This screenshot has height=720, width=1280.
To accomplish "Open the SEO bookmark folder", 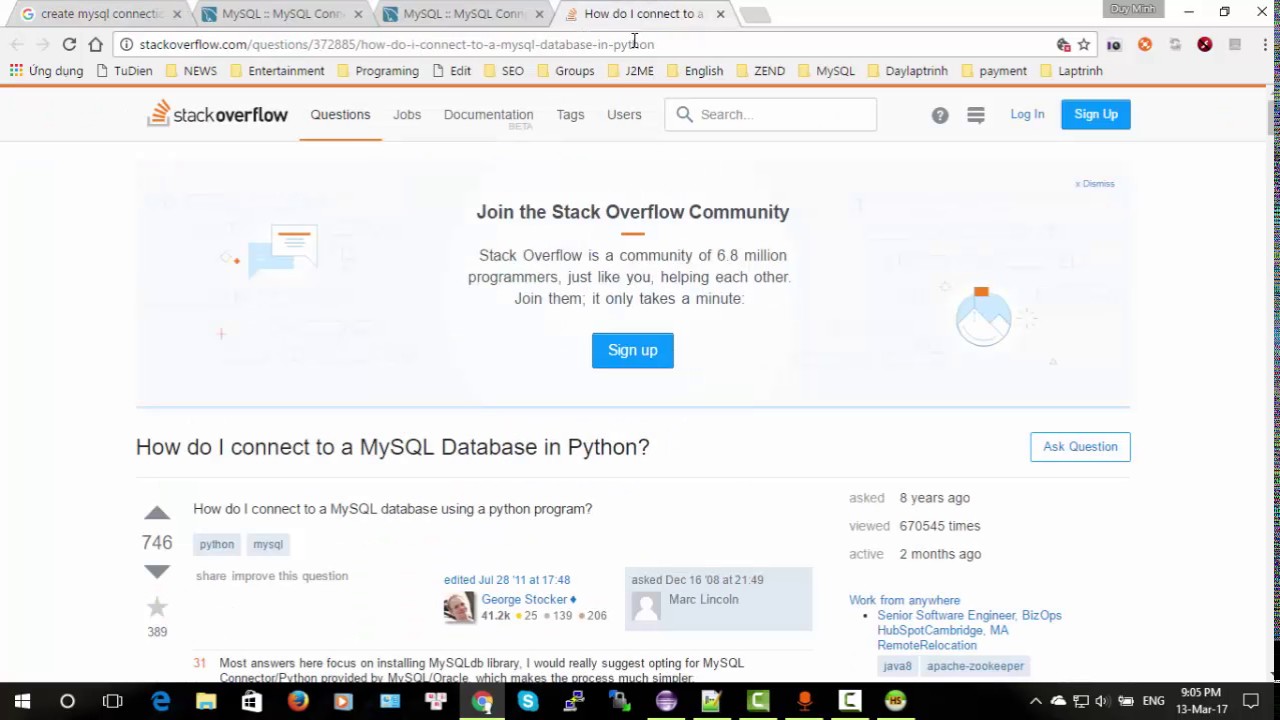I will click(x=503, y=71).
